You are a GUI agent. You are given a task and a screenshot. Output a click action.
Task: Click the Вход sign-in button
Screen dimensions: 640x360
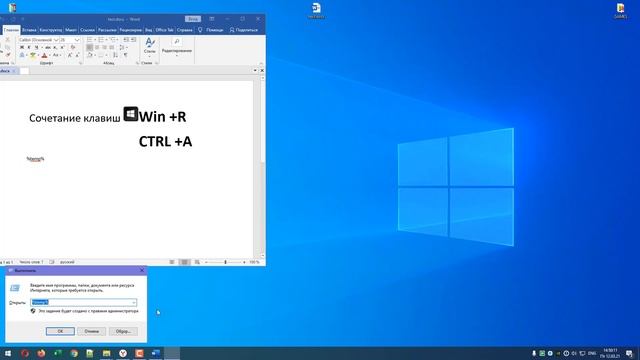(193, 19)
